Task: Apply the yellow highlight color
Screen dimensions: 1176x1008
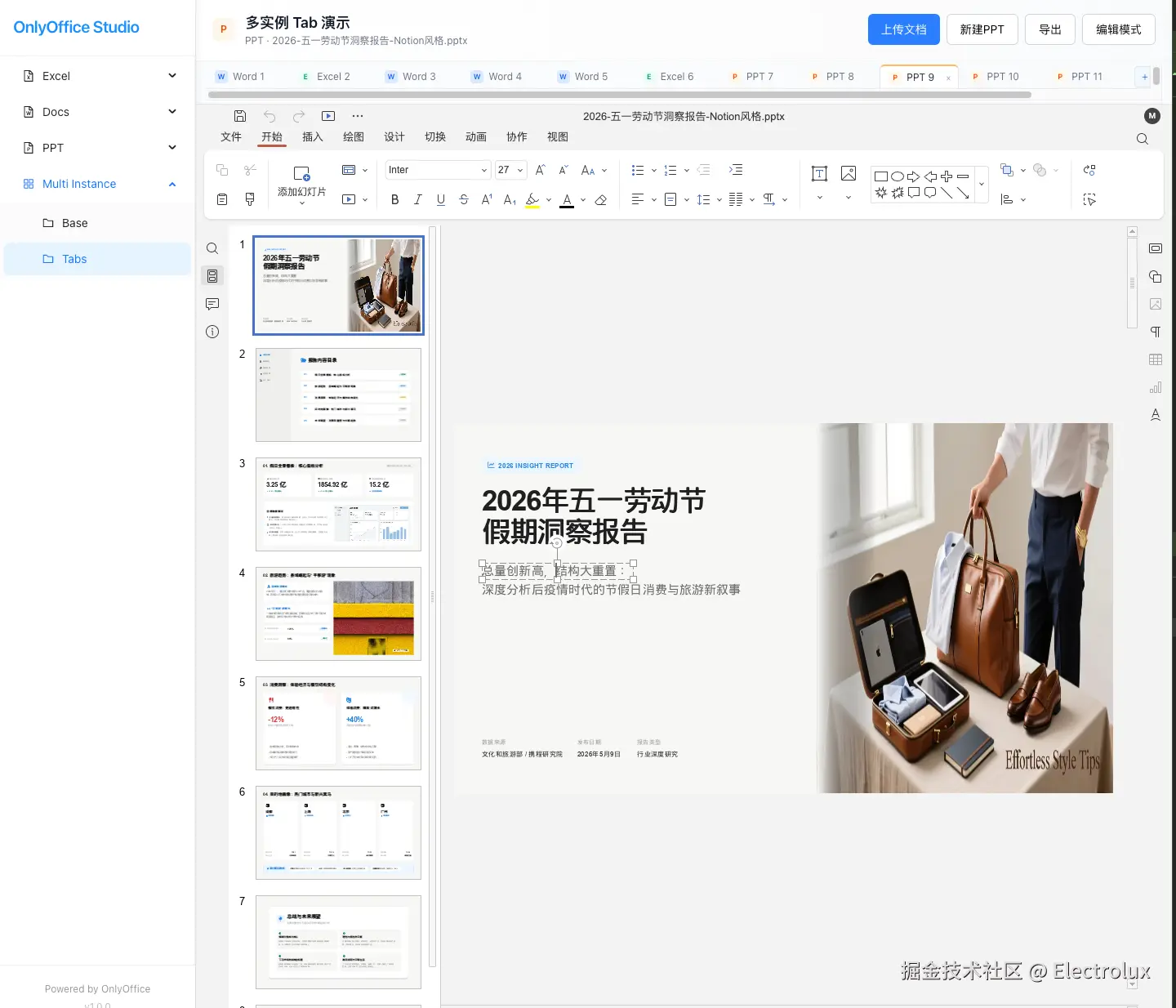Action: 532,200
